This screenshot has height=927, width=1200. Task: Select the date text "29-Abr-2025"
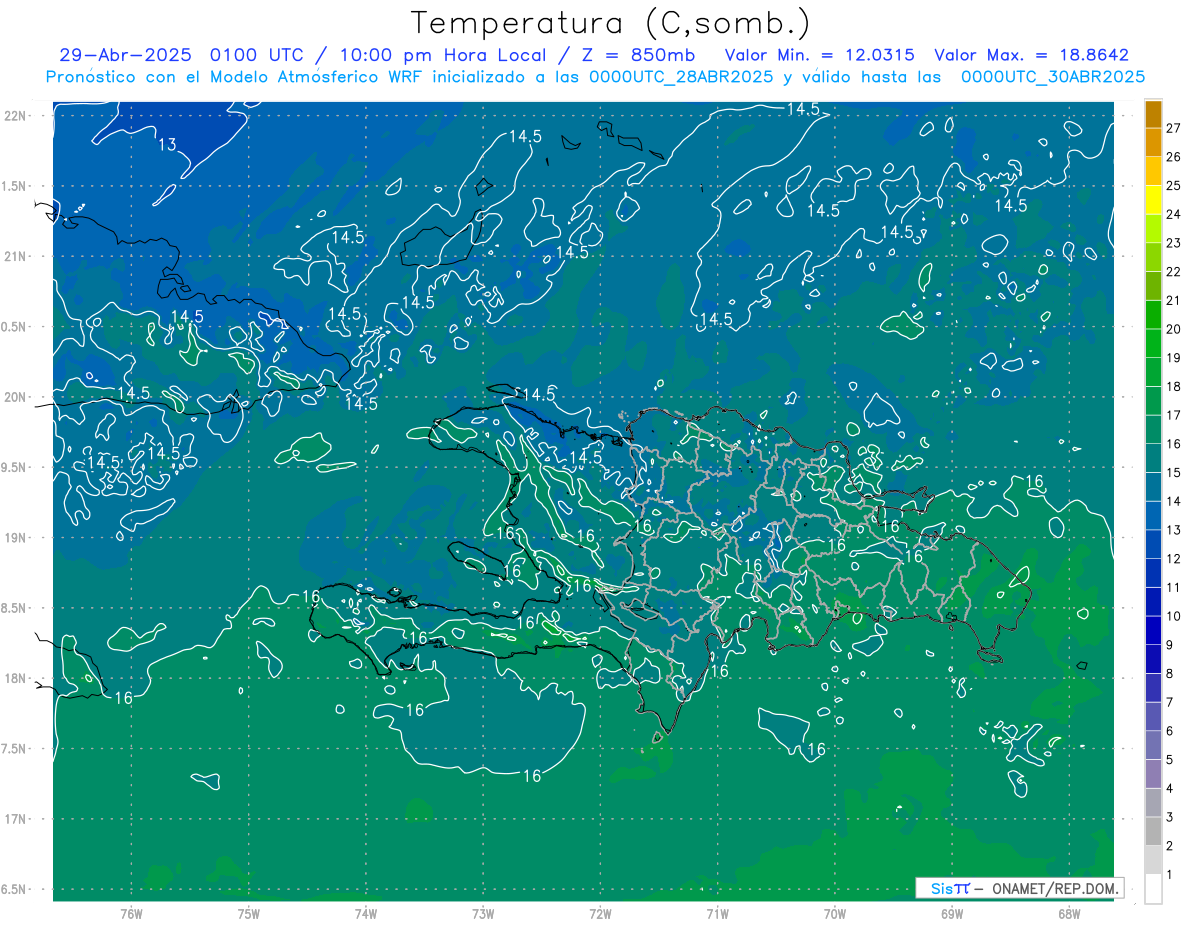[x=125, y=55]
